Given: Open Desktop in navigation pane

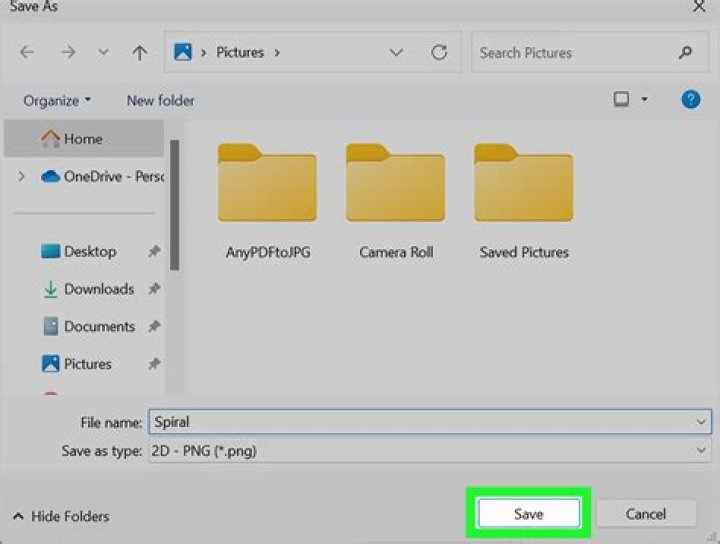Looking at the screenshot, I should tap(79, 252).
